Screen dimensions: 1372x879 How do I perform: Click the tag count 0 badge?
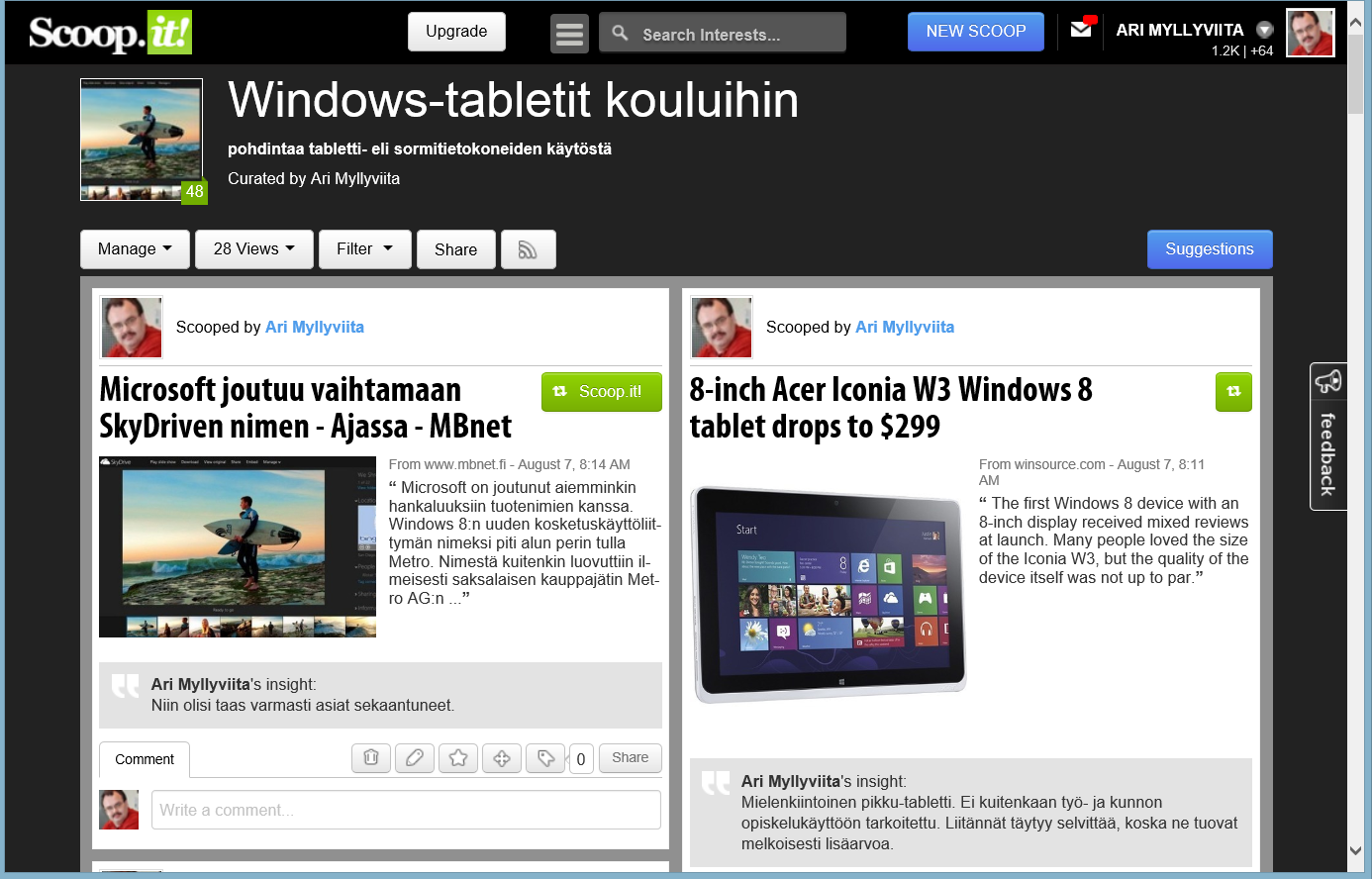pos(581,759)
